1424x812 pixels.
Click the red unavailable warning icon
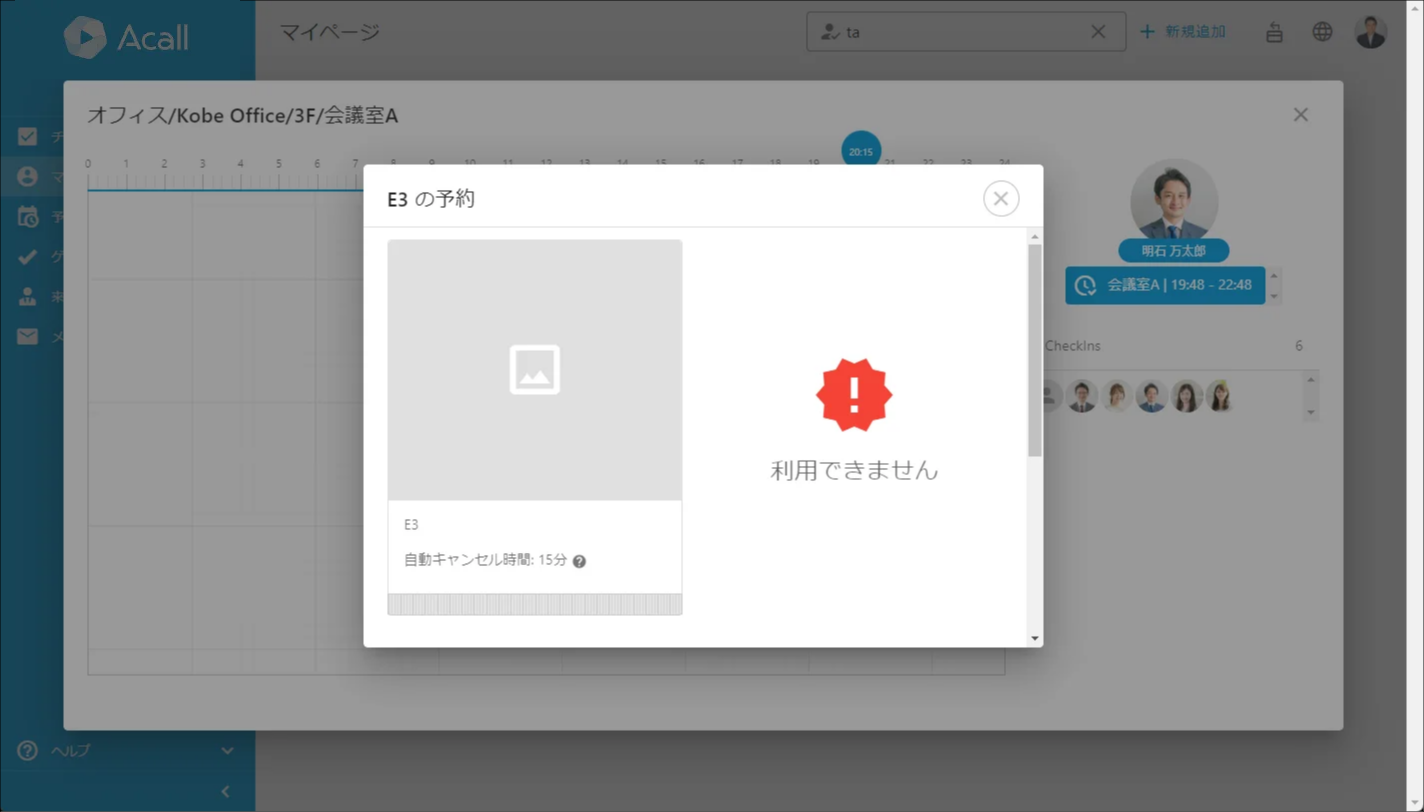pyautogui.click(x=854, y=395)
